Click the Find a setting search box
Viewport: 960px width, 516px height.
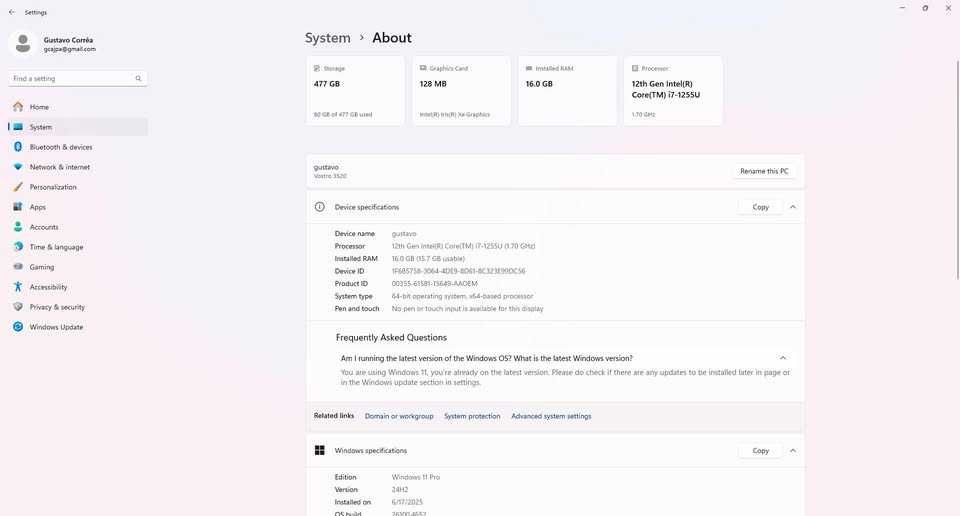point(78,78)
